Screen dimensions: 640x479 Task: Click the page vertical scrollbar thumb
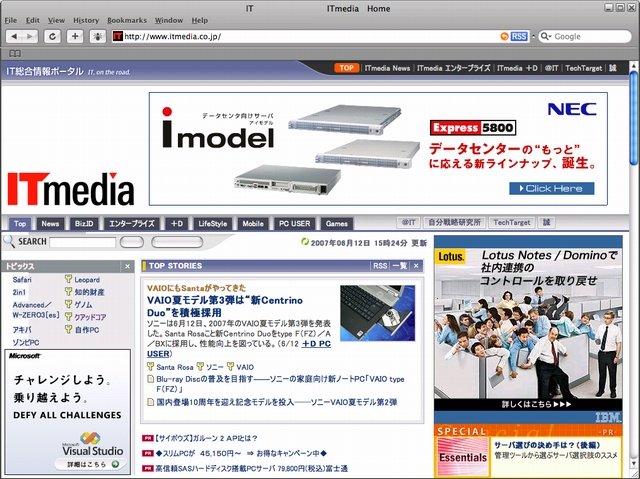633,118
